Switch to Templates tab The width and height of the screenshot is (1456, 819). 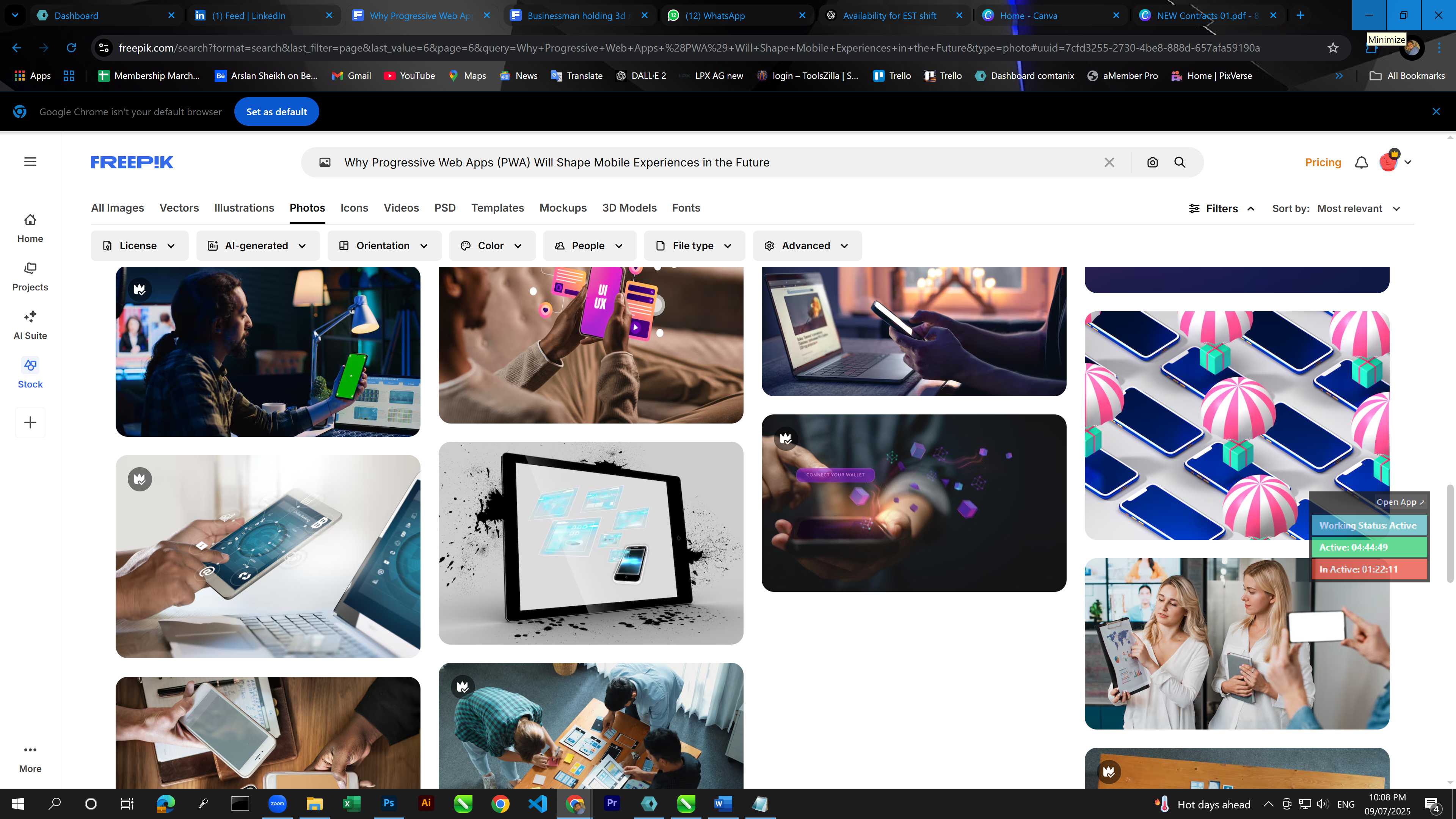click(x=497, y=208)
